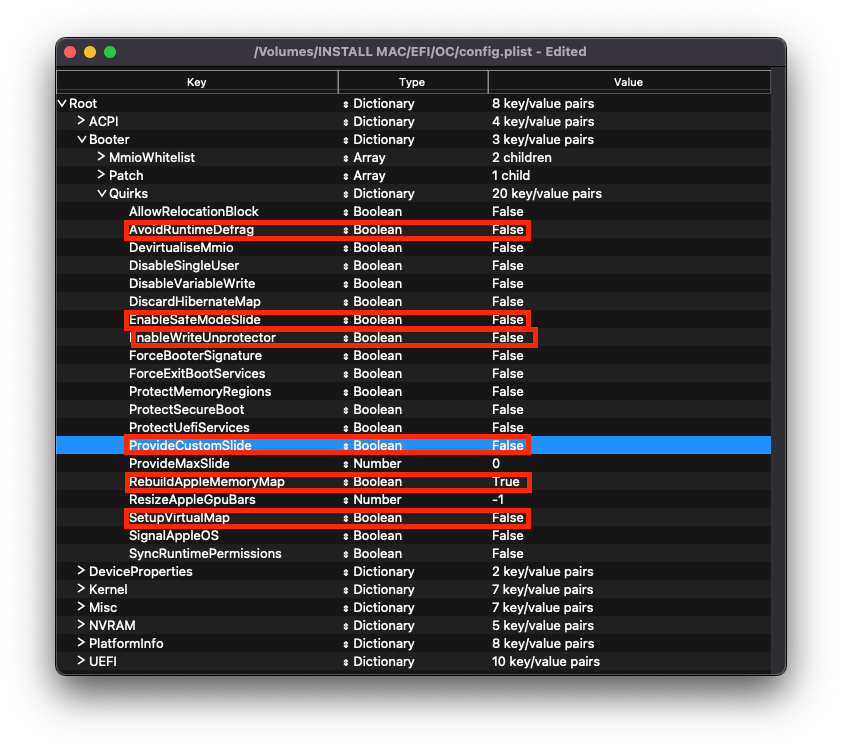Collapse the Booter dictionary entry

pyautogui.click(x=82, y=140)
